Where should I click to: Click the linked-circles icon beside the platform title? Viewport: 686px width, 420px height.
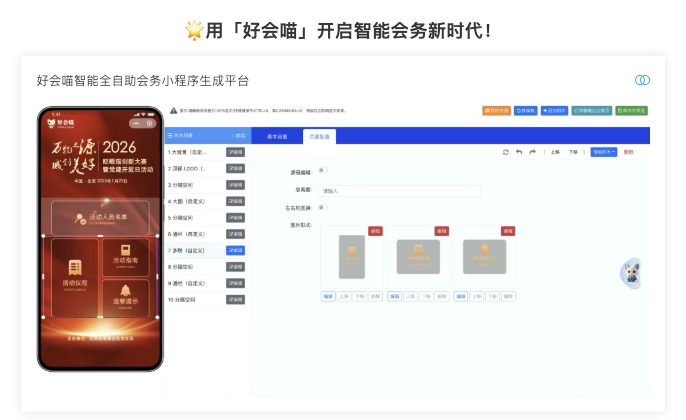[642, 80]
